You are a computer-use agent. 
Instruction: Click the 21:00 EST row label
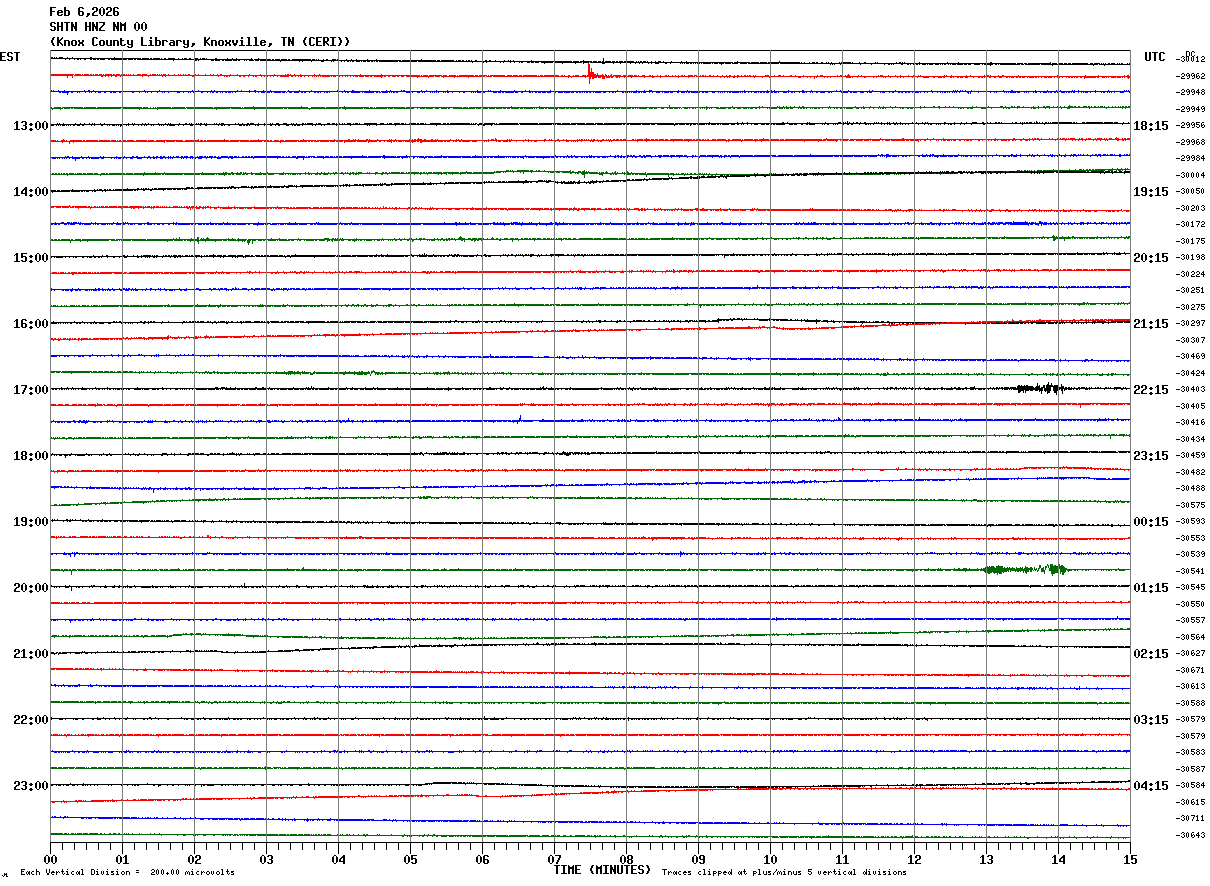click(x=31, y=654)
